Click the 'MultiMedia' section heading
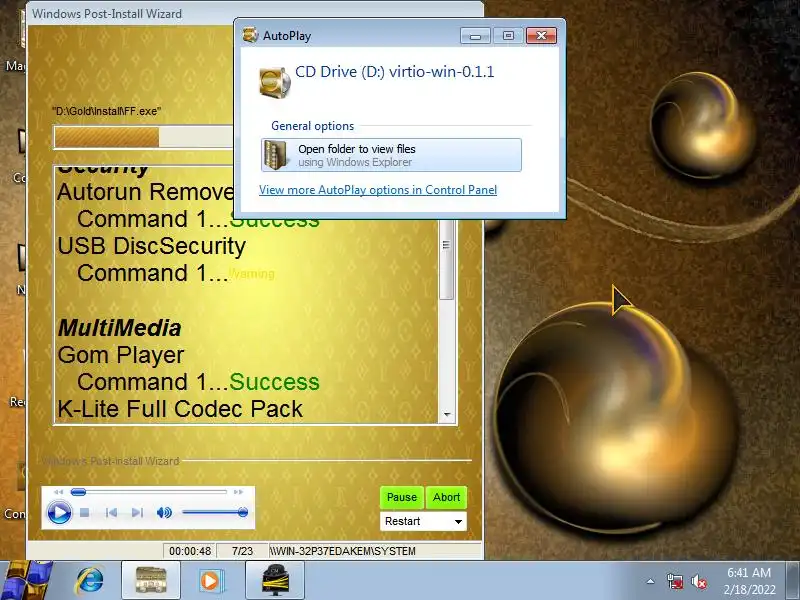Screen dimensions: 800x600 119,328
